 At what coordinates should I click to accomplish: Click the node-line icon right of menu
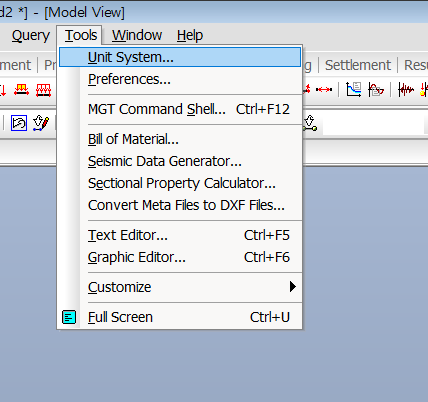pos(310,123)
